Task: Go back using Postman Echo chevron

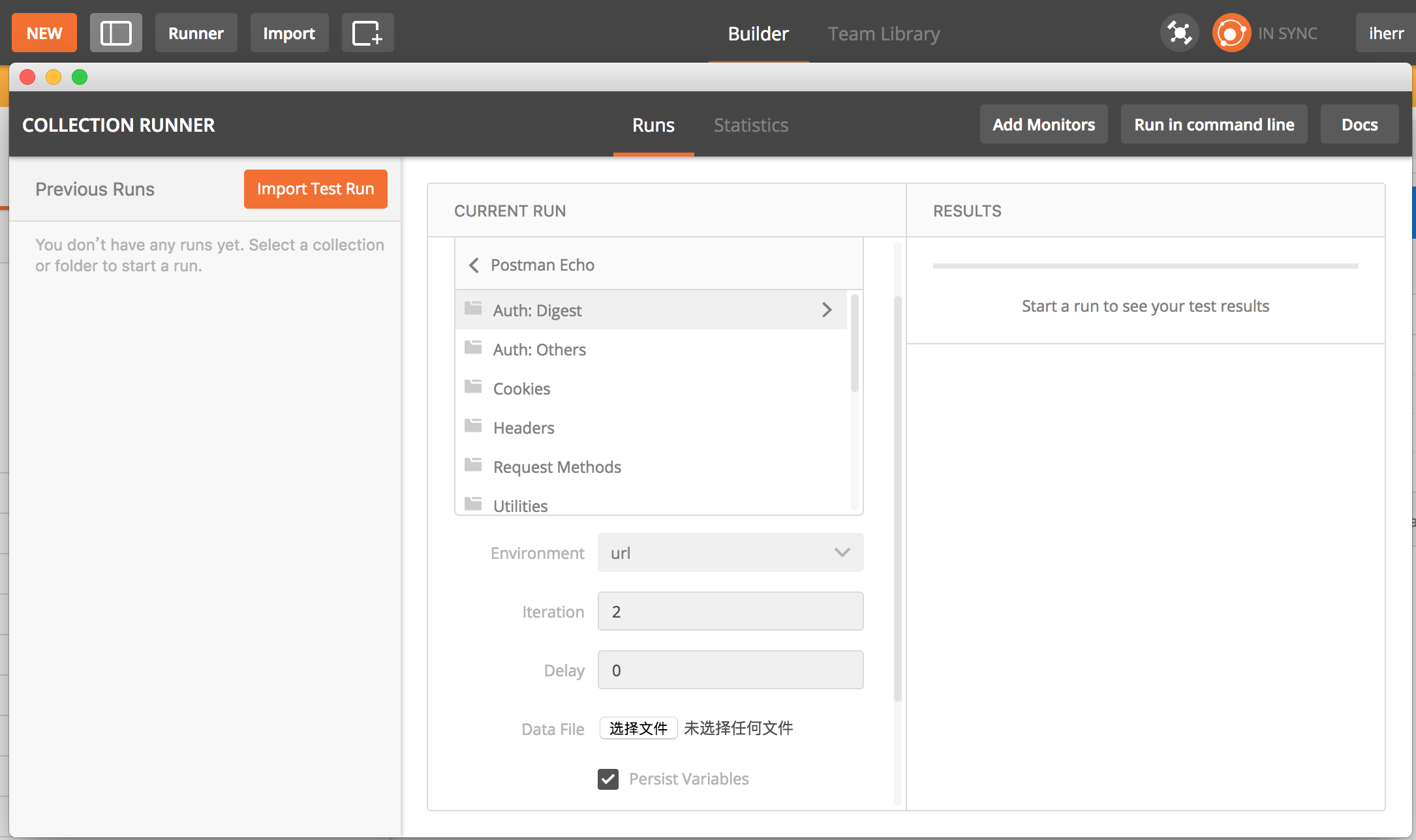Action: pos(474,265)
